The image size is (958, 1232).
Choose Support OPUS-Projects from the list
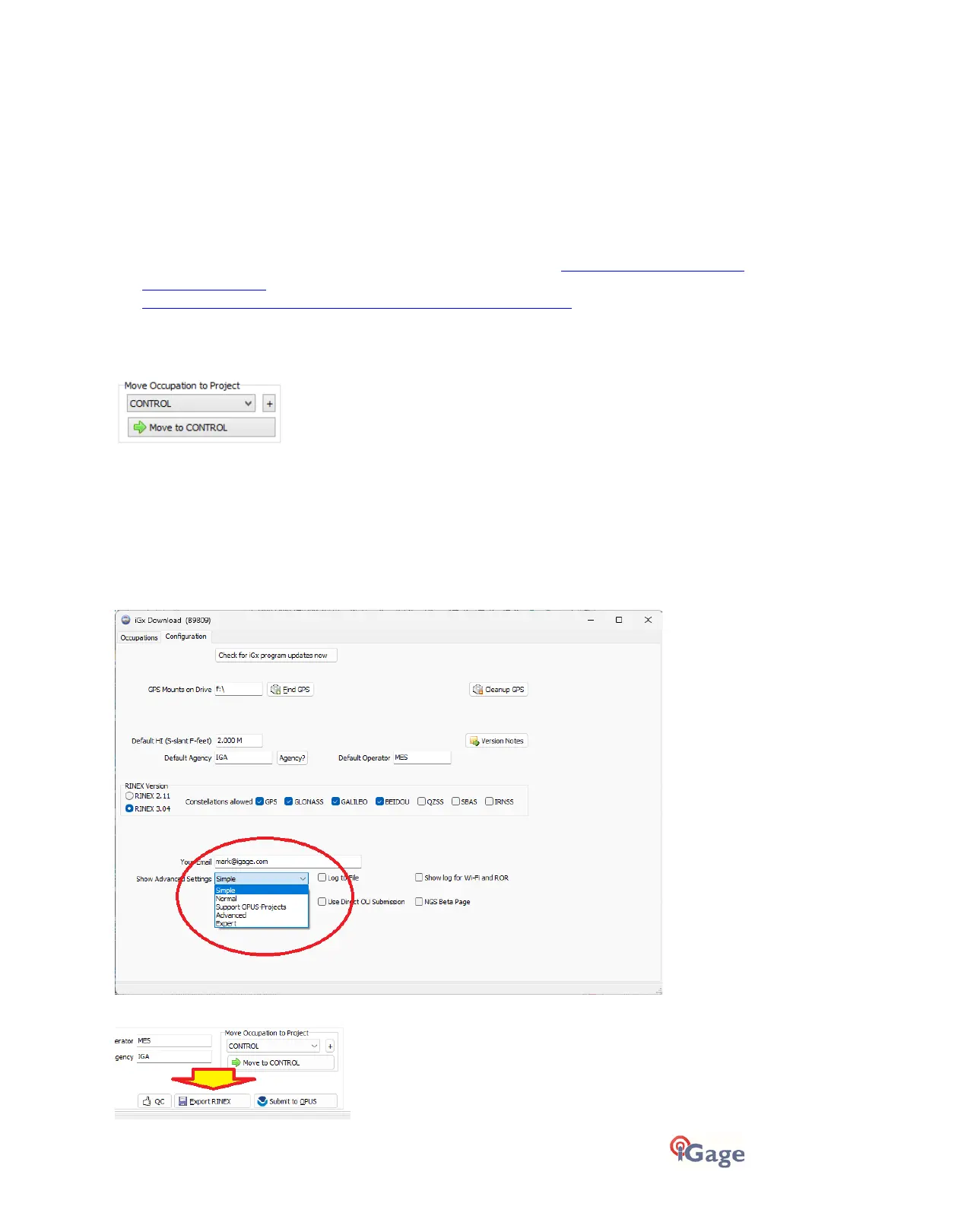[x=262, y=907]
